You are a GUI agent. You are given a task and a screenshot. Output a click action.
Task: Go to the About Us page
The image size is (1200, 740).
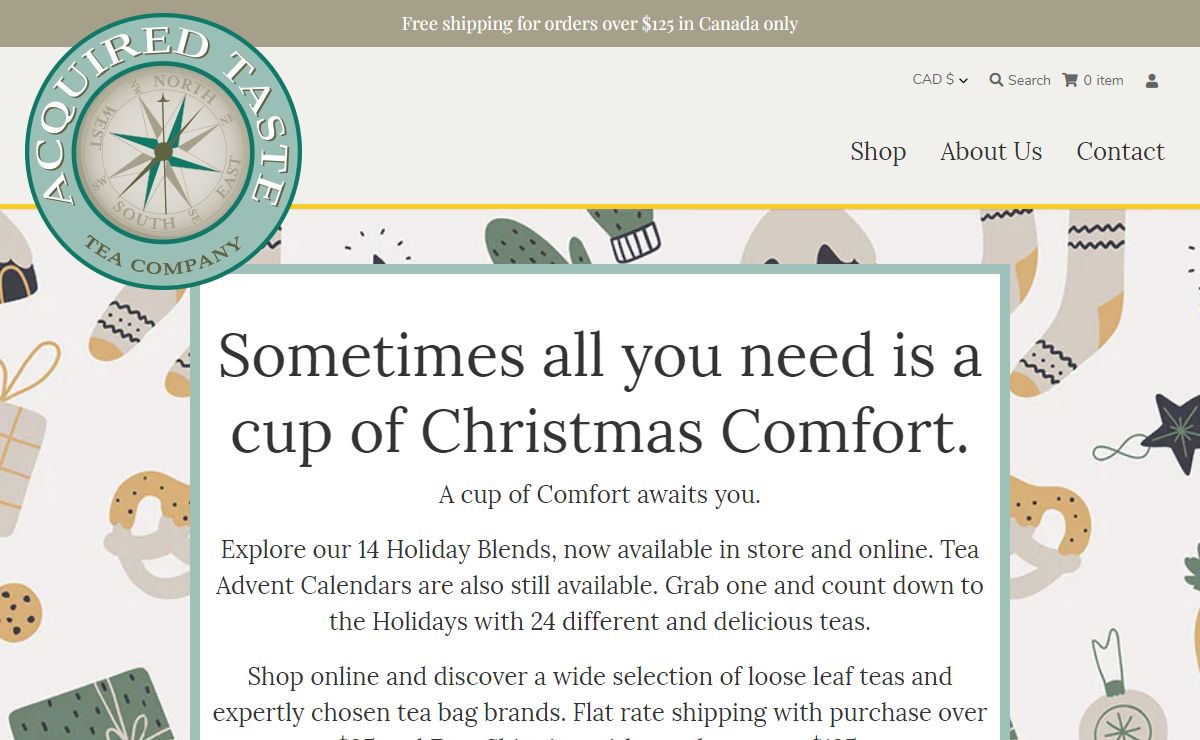coord(991,151)
